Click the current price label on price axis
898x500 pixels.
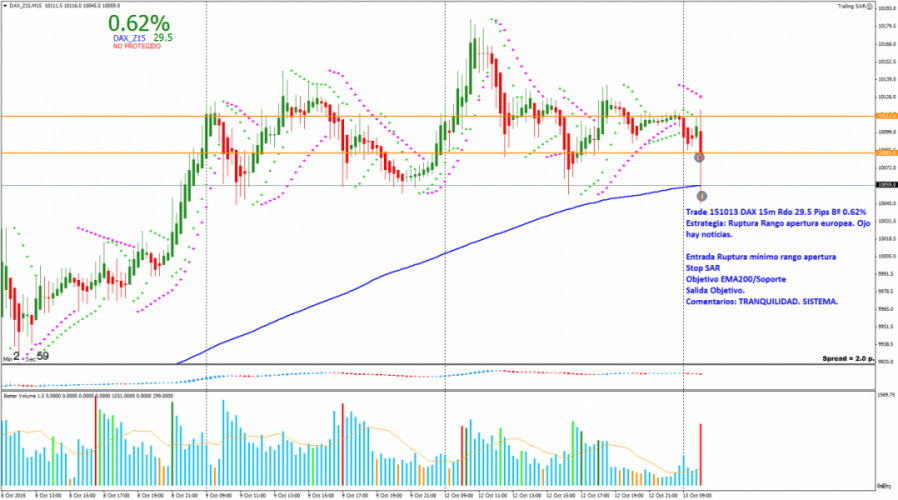[882, 185]
